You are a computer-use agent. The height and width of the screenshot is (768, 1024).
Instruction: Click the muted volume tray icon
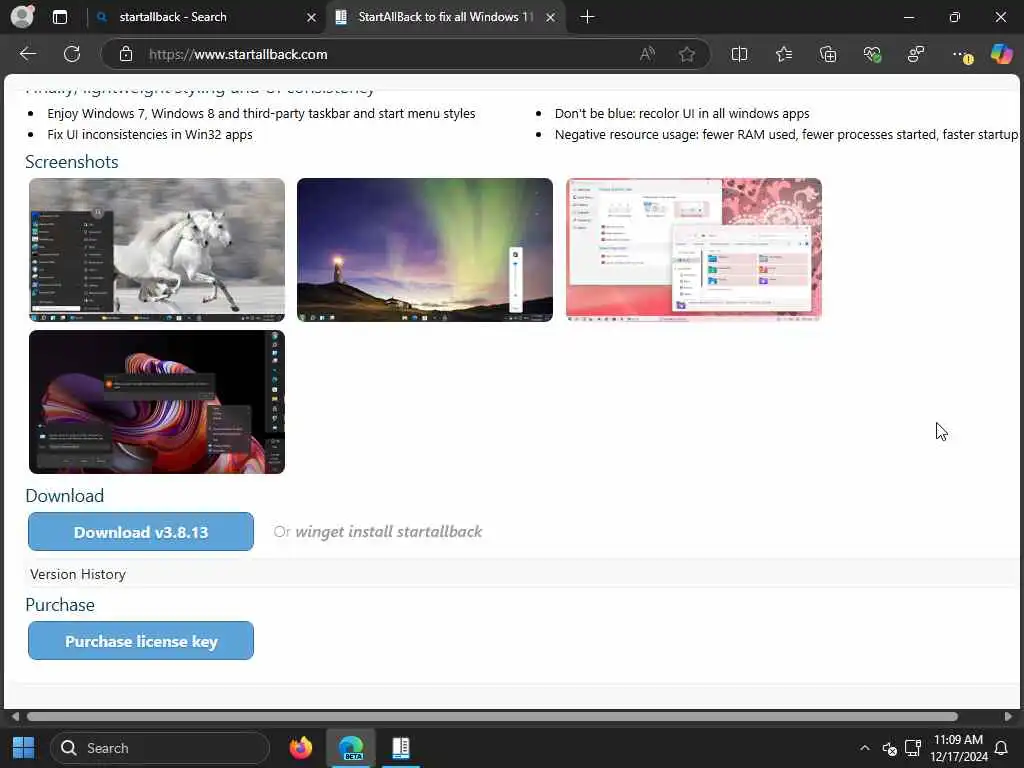(889, 748)
